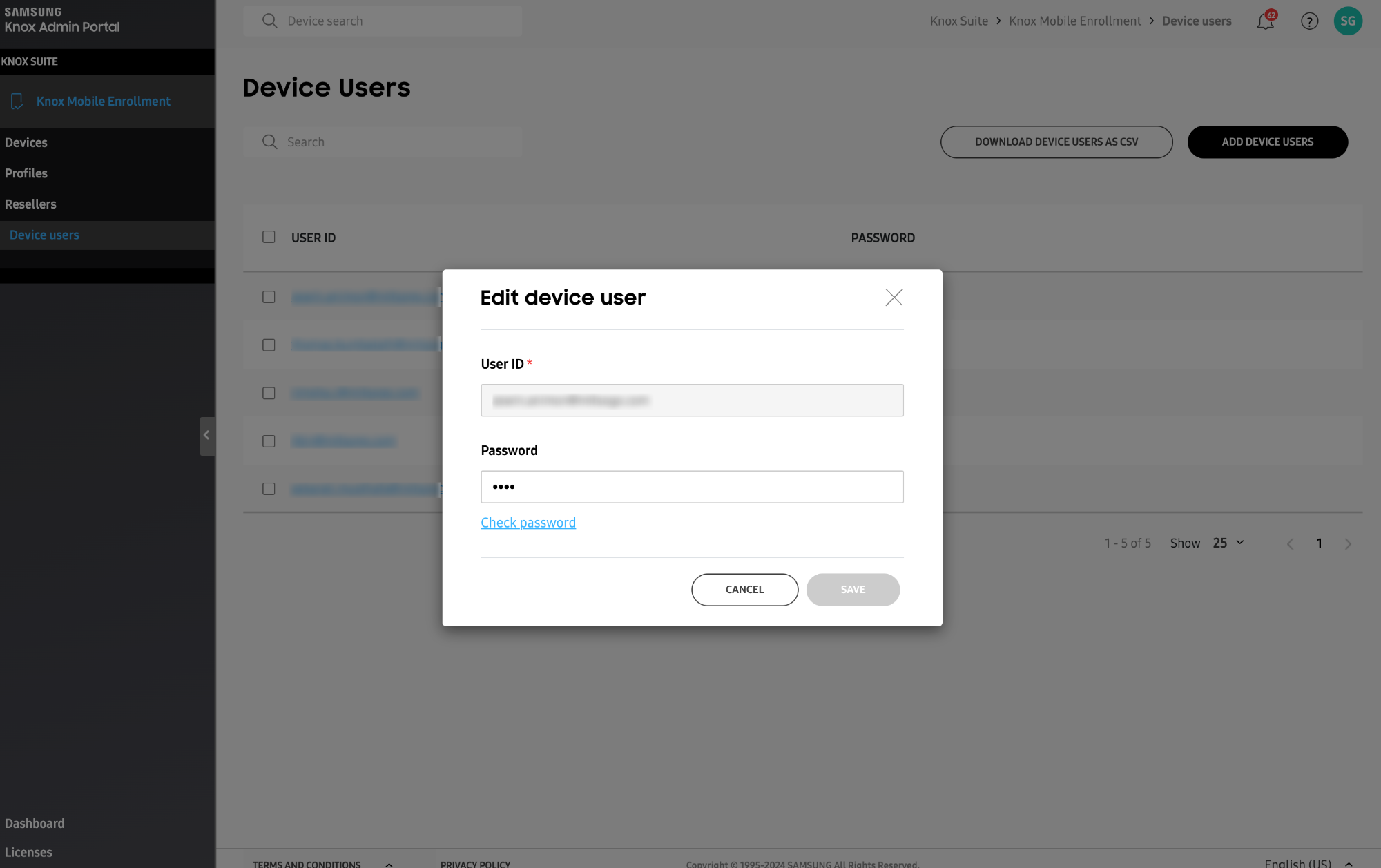The image size is (1381, 868).
Task: Open Resellers in the sidebar
Action: tap(30, 204)
